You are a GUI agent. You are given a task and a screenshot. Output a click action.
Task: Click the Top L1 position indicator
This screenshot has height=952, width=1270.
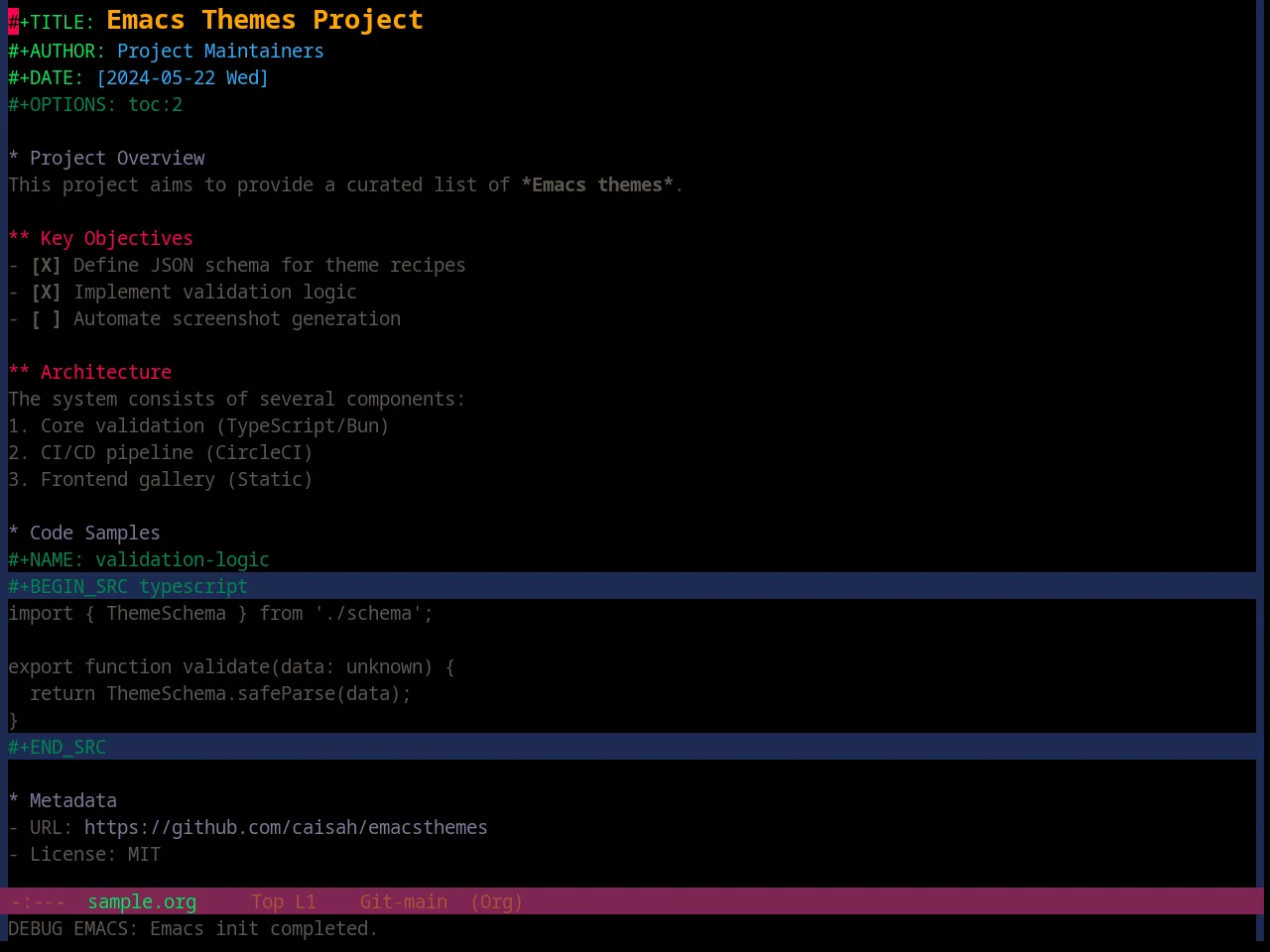coord(283,901)
